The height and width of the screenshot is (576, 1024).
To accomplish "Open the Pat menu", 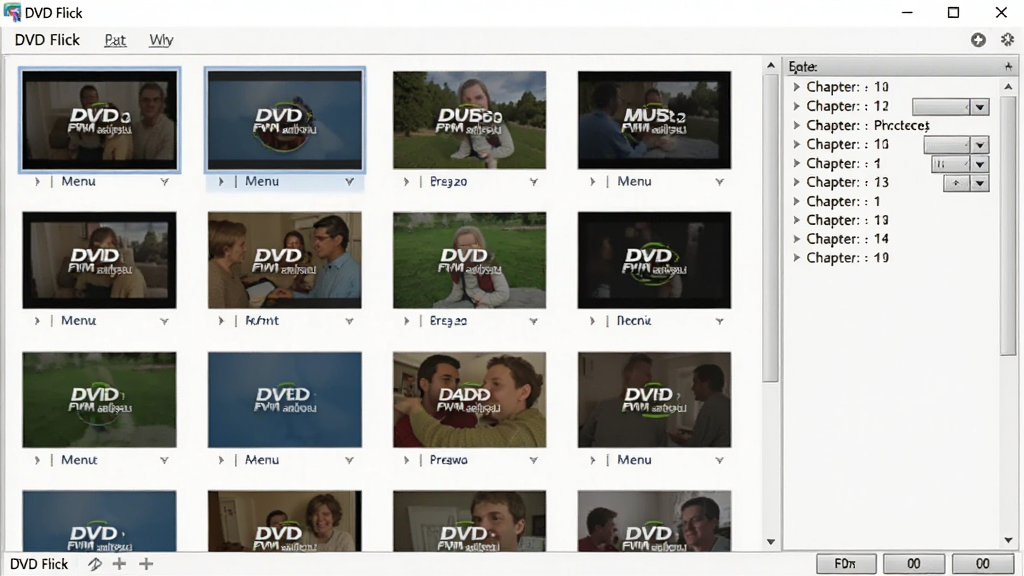I will coord(115,40).
